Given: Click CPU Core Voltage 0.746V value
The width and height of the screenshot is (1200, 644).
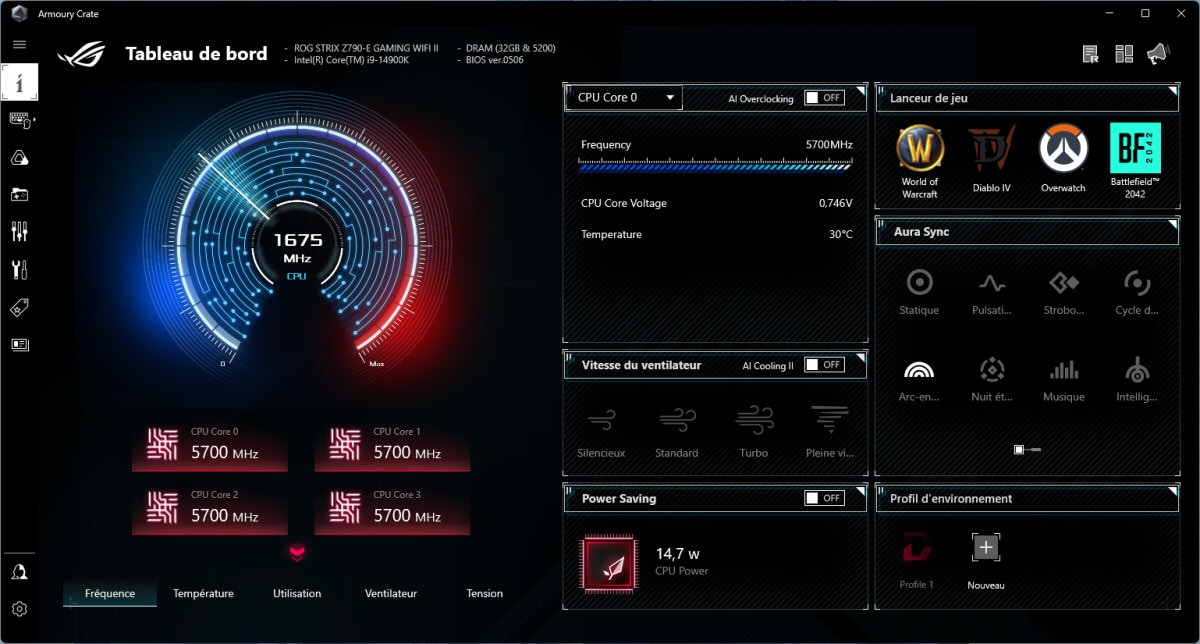Looking at the screenshot, I should [835, 203].
